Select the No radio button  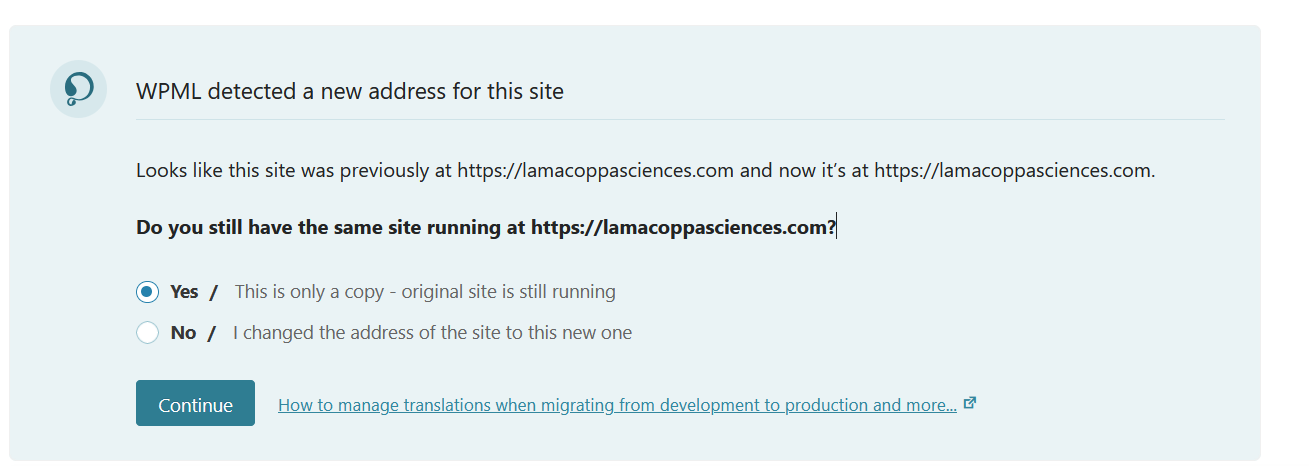[148, 333]
